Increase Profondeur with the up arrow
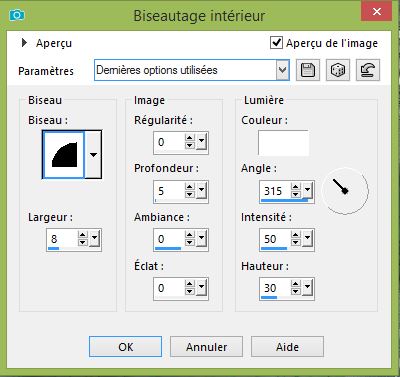Image resolution: width=400 pixels, height=377 pixels. click(x=190, y=187)
